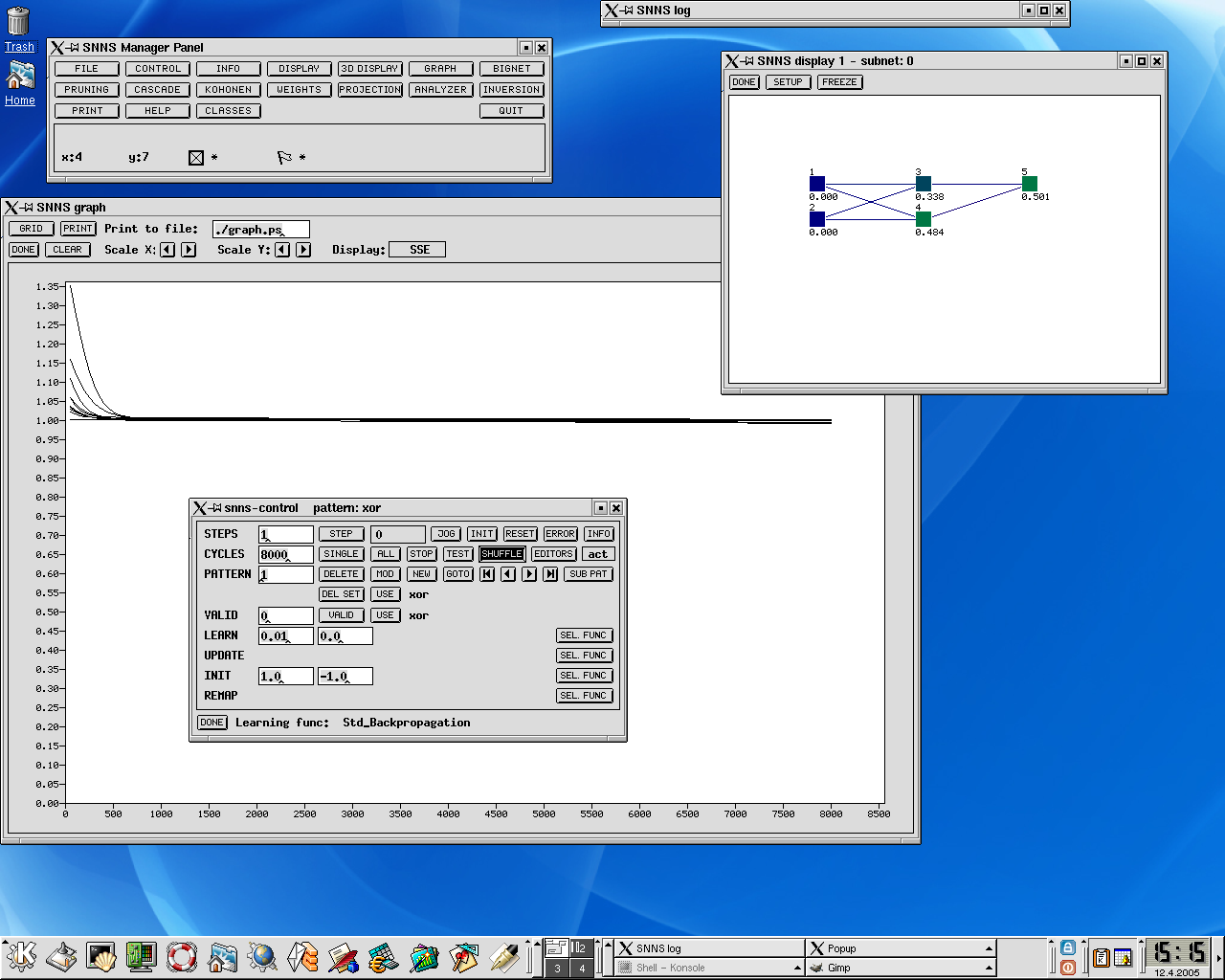This screenshot has width=1225, height=980.
Task: Jump to last pattern in snns-control
Action: (x=550, y=574)
